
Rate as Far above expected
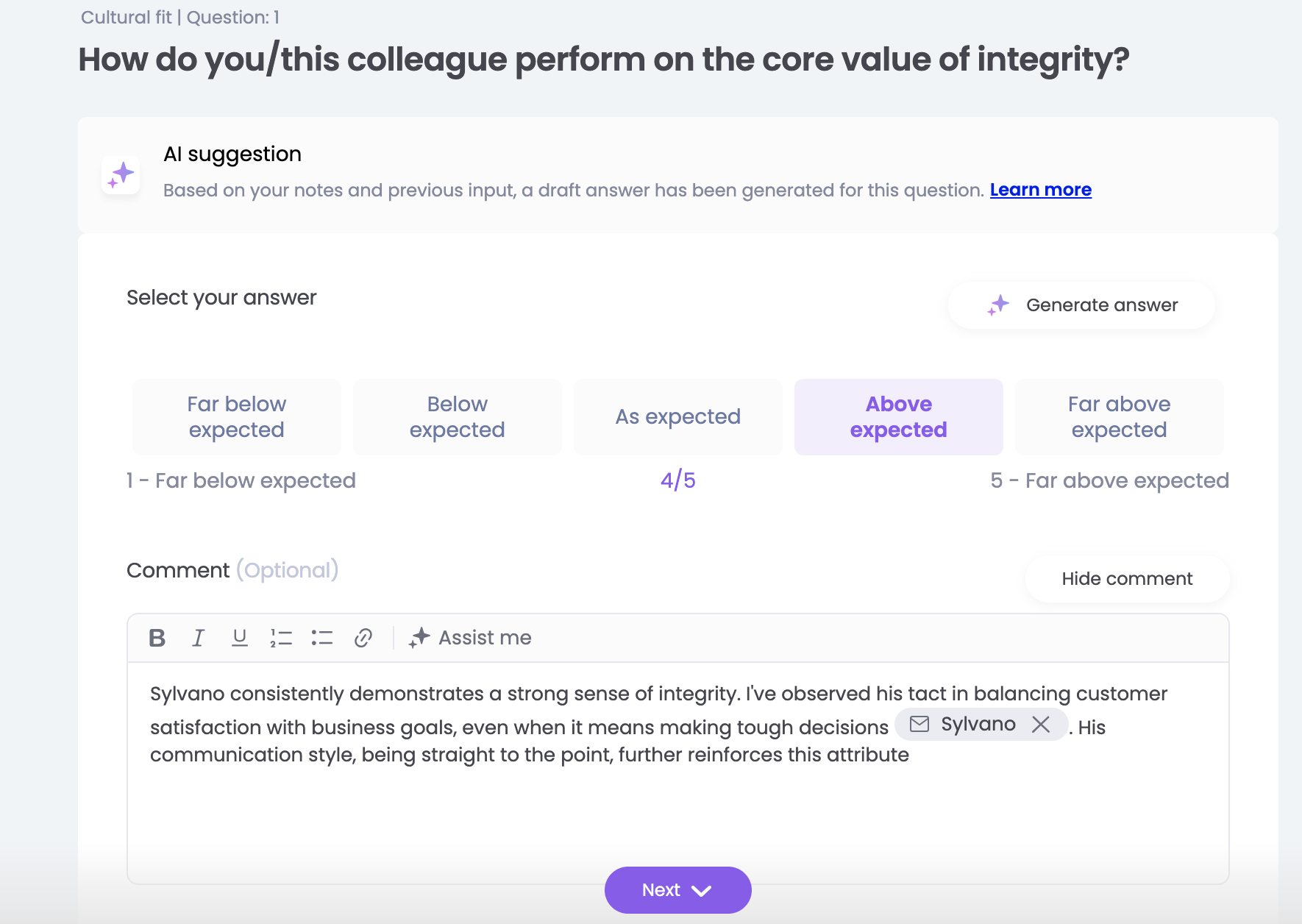point(1119,417)
